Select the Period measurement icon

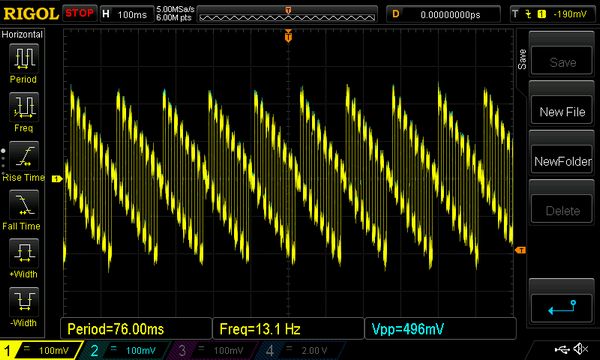[x=24, y=58]
